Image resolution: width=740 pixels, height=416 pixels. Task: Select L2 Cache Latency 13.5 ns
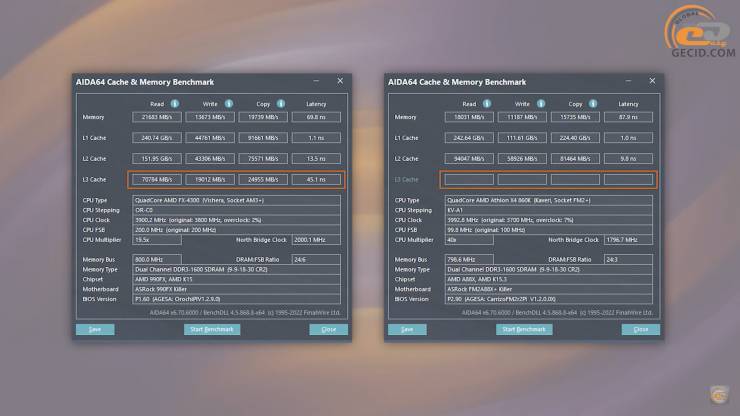pos(316,159)
